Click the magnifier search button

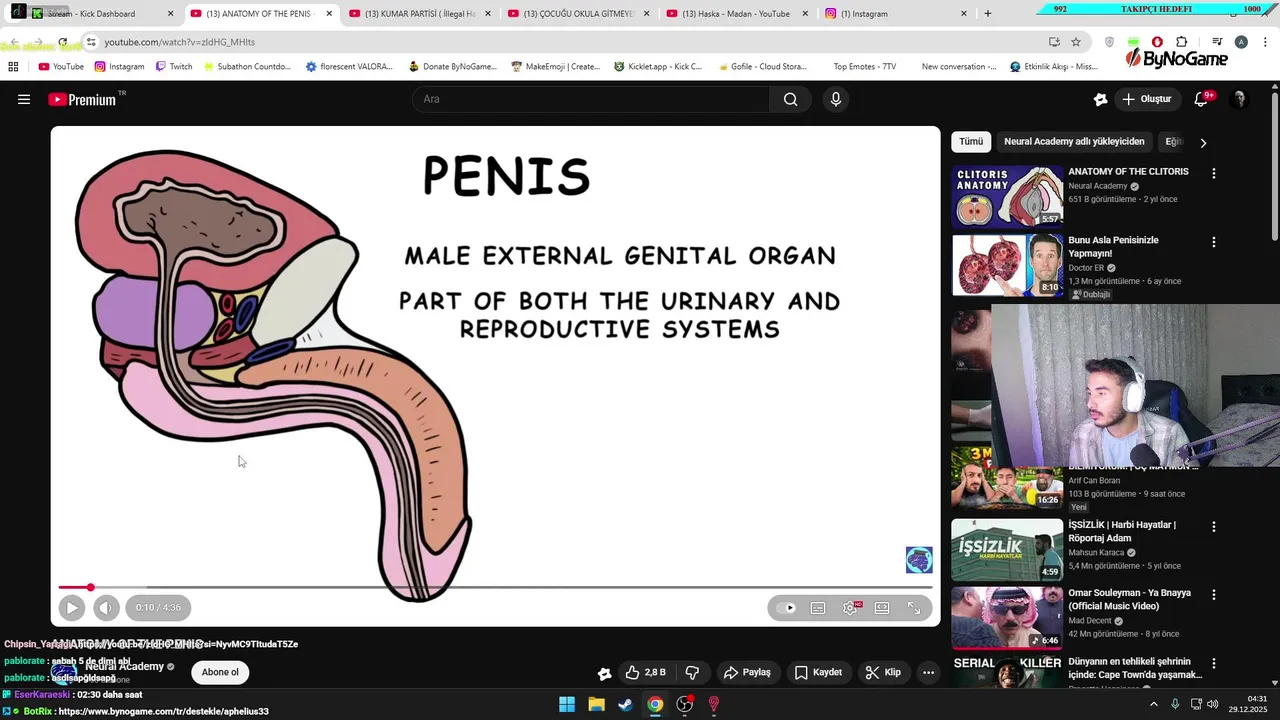pyautogui.click(x=791, y=99)
